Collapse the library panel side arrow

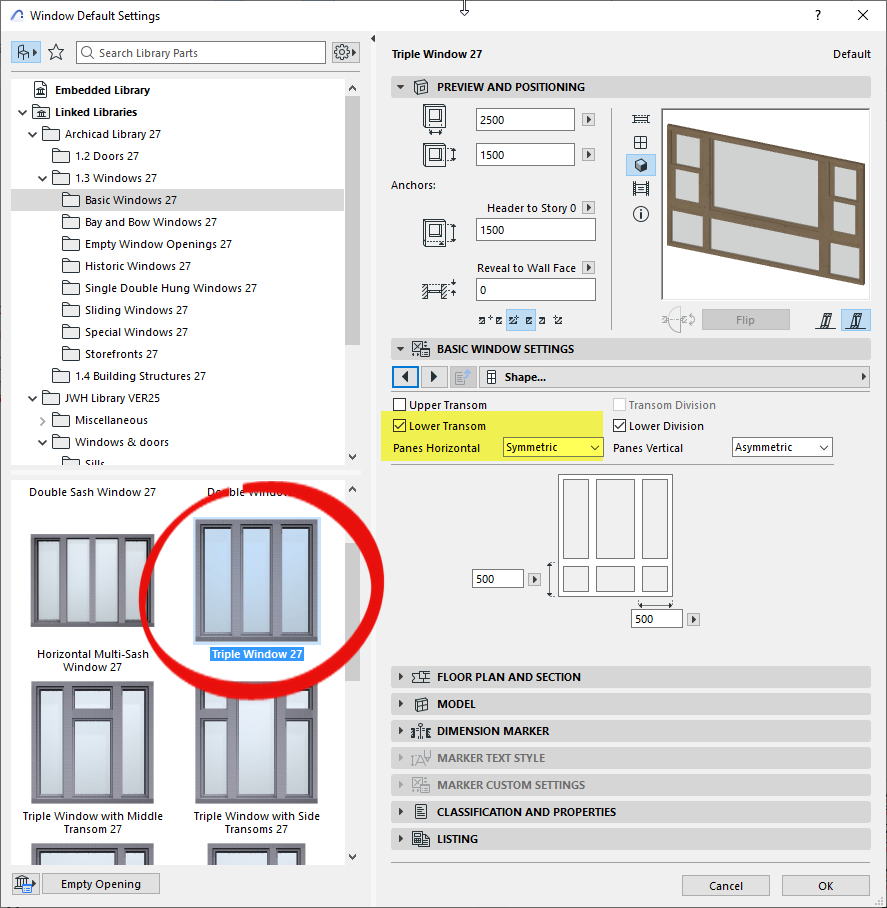[373, 39]
